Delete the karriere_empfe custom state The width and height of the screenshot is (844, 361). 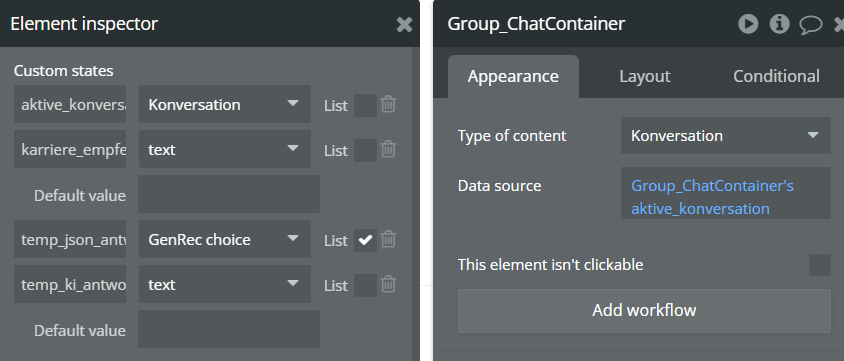coord(388,149)
